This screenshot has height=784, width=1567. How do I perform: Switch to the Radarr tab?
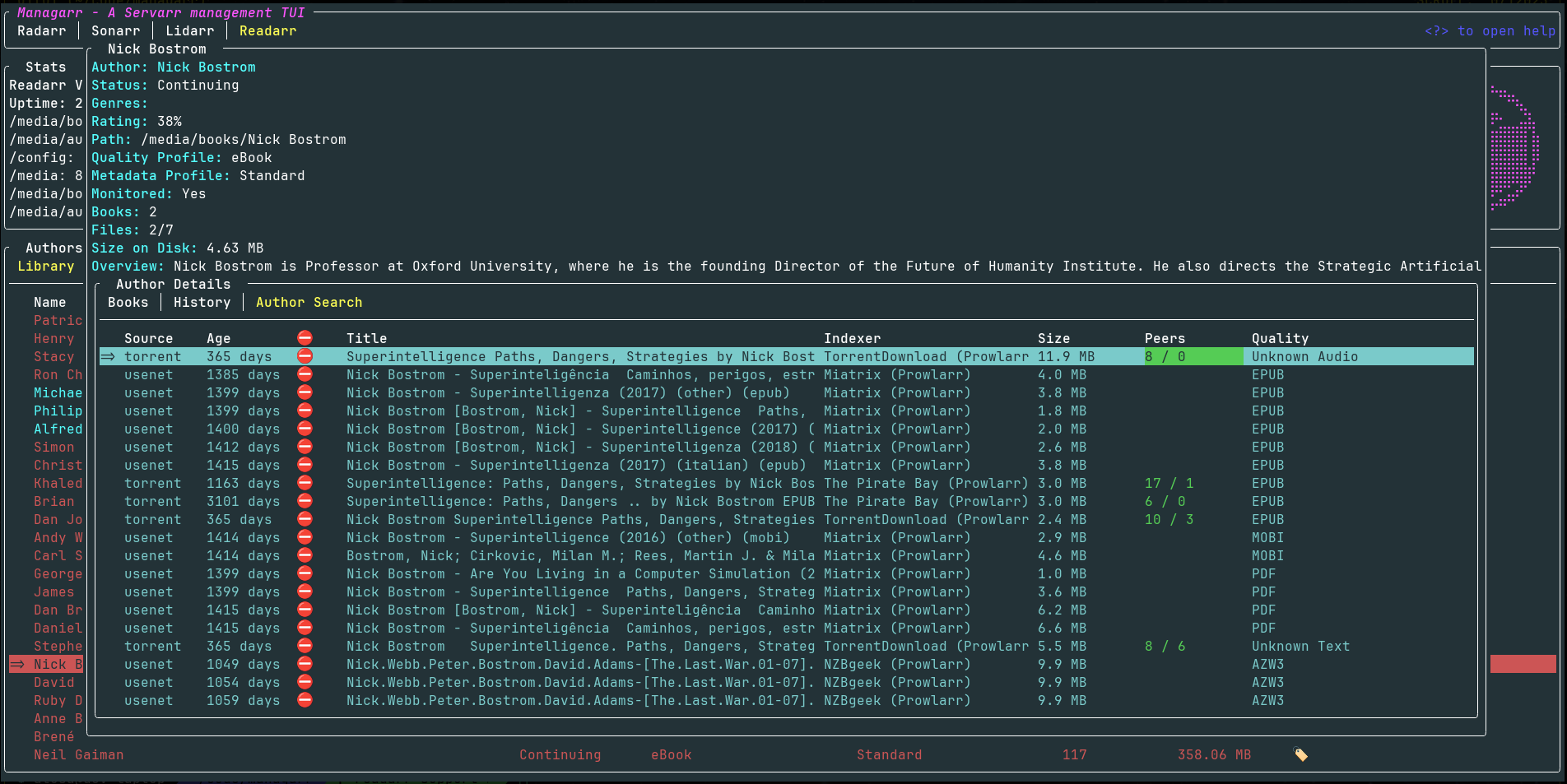point(41,30)
